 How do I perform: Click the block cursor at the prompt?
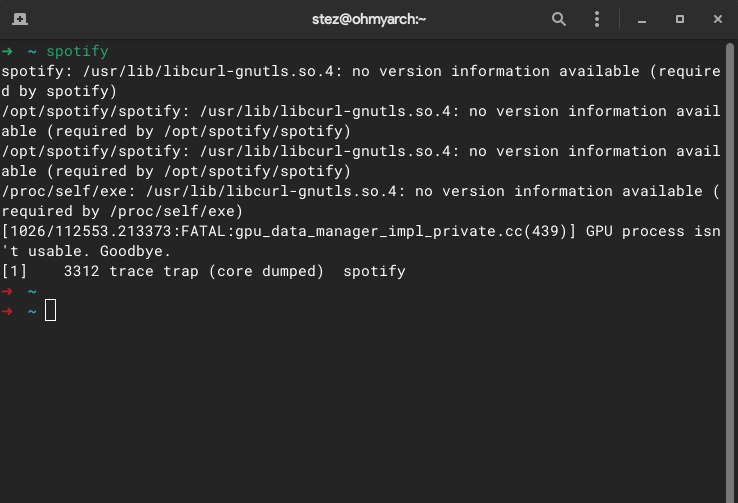tap(50, 311)
